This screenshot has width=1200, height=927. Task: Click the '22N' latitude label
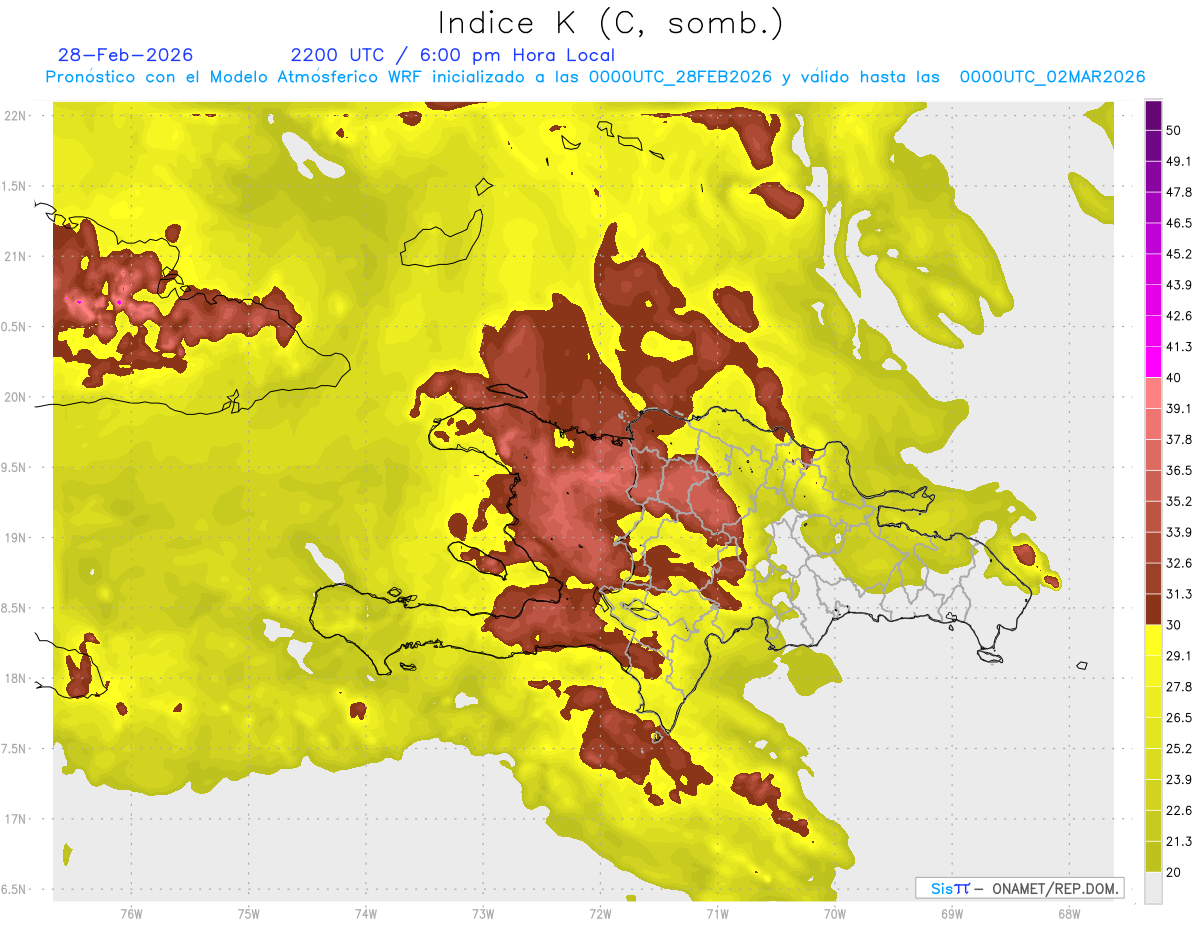pyautogui.click(x=15, y=115)
